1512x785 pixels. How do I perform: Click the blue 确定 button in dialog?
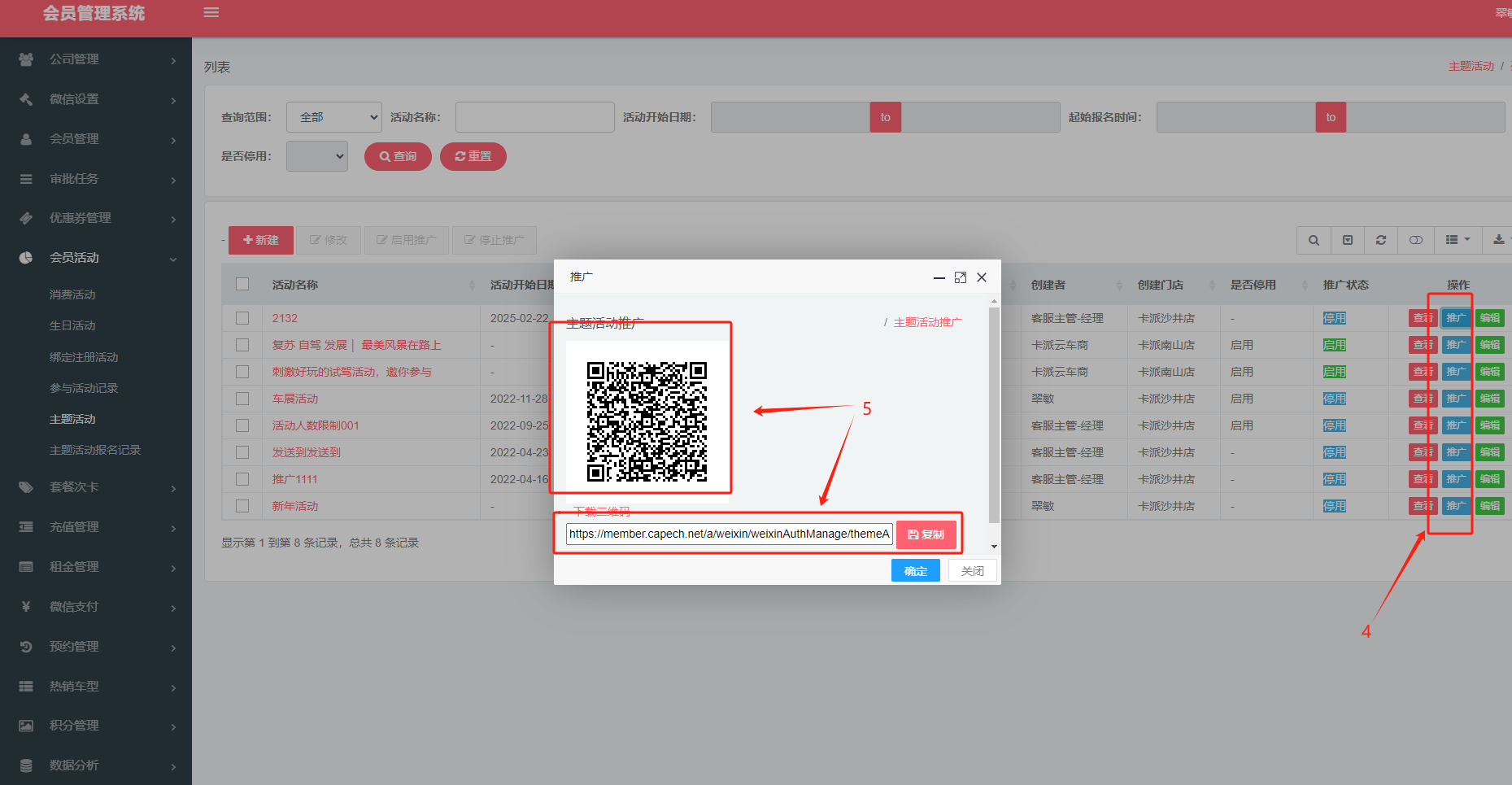(x=915, y=571)
